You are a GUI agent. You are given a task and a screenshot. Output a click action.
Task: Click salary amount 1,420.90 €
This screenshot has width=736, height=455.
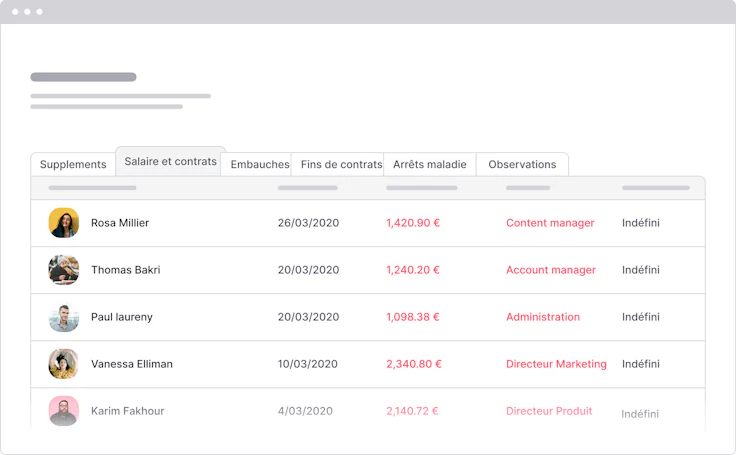tap(413, 223)
